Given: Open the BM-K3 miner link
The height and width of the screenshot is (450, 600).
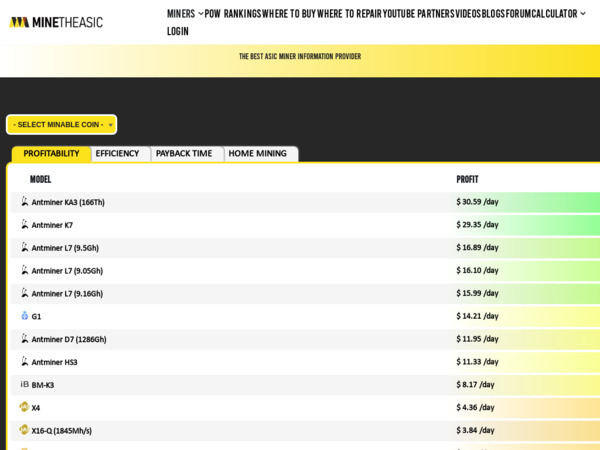Looking at the screenshot, I should (x=43, y=385).
